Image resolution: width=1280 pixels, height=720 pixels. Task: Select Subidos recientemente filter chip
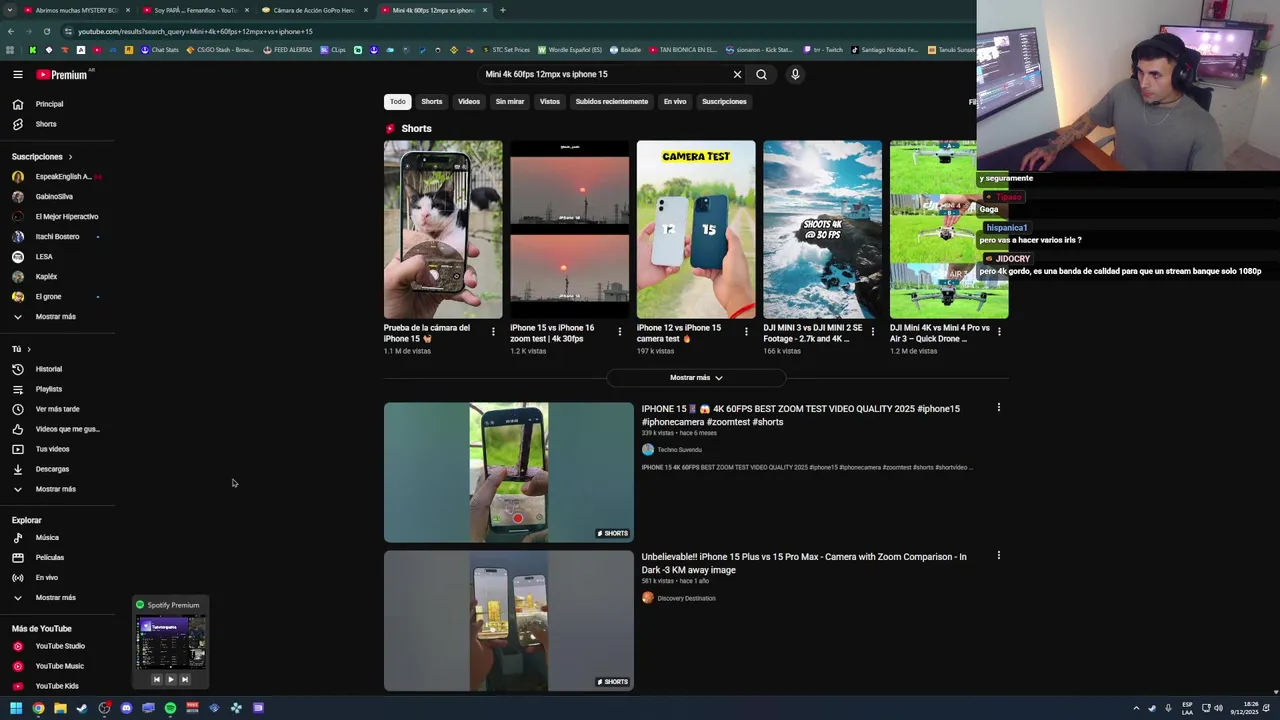point(612,101)
